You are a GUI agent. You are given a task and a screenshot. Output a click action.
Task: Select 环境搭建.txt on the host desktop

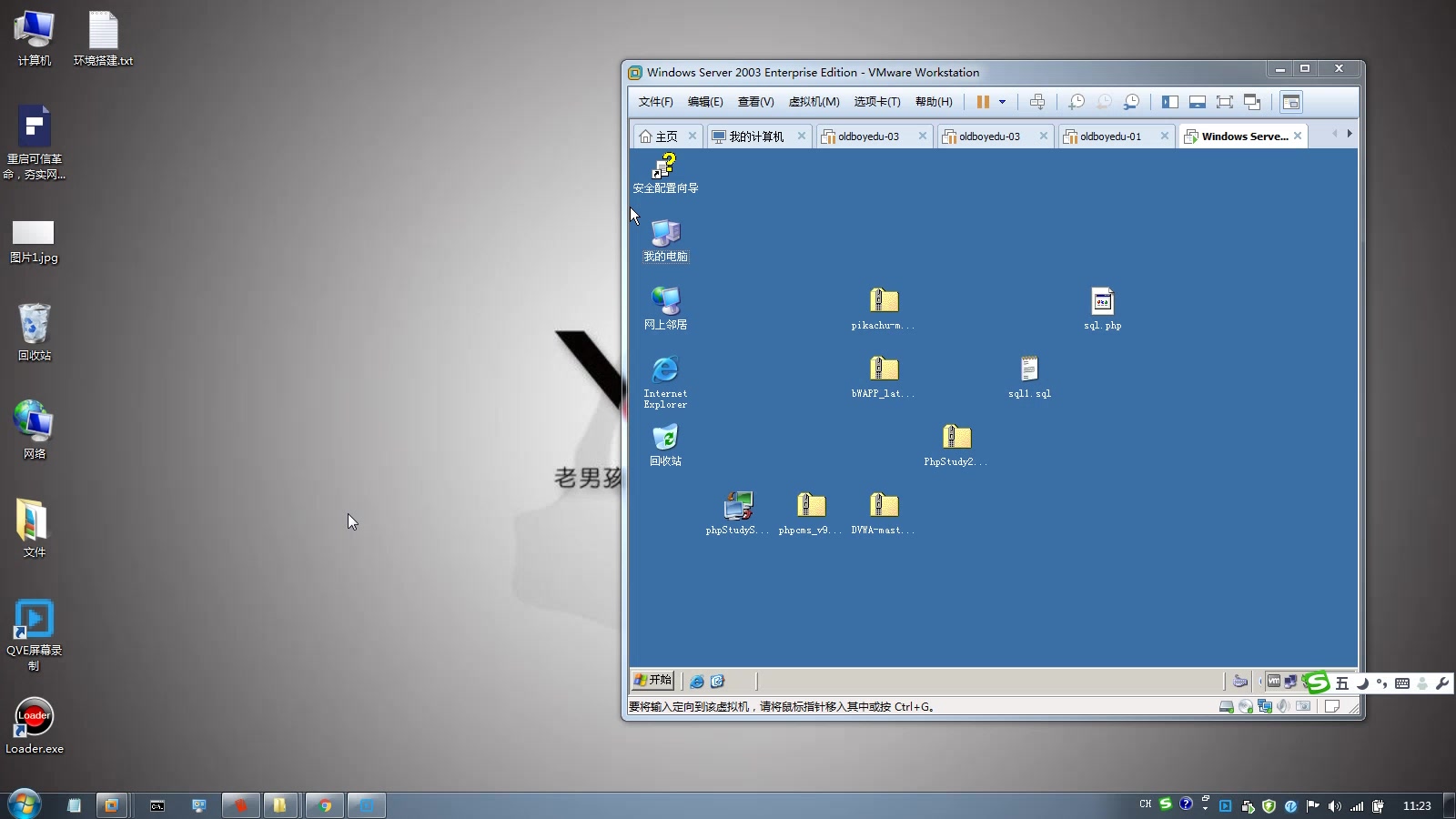(103, 39)
